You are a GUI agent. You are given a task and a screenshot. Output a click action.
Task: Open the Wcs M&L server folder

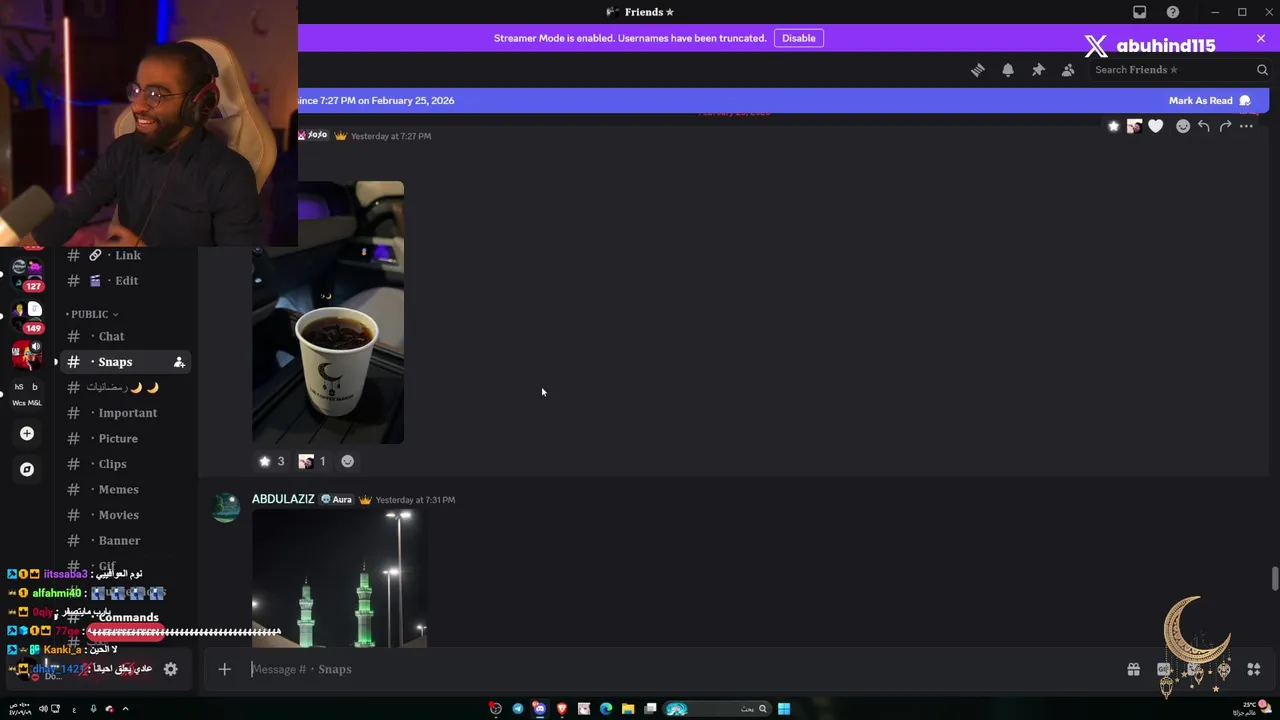point(27,394)
